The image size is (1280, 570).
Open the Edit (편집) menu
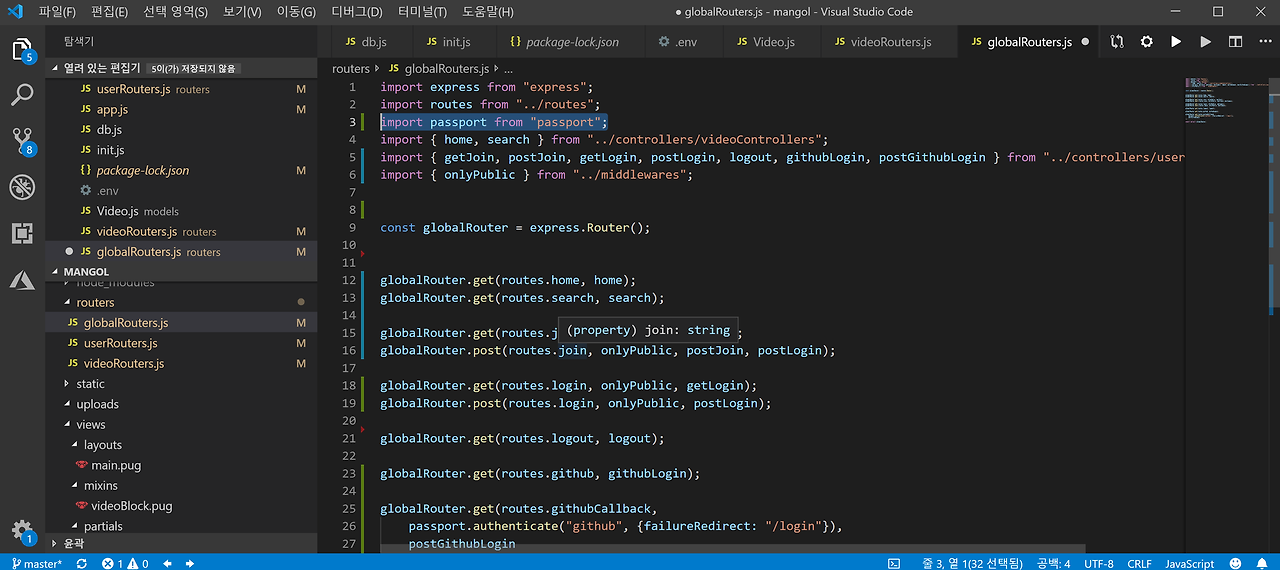click(x=109, y=12)
